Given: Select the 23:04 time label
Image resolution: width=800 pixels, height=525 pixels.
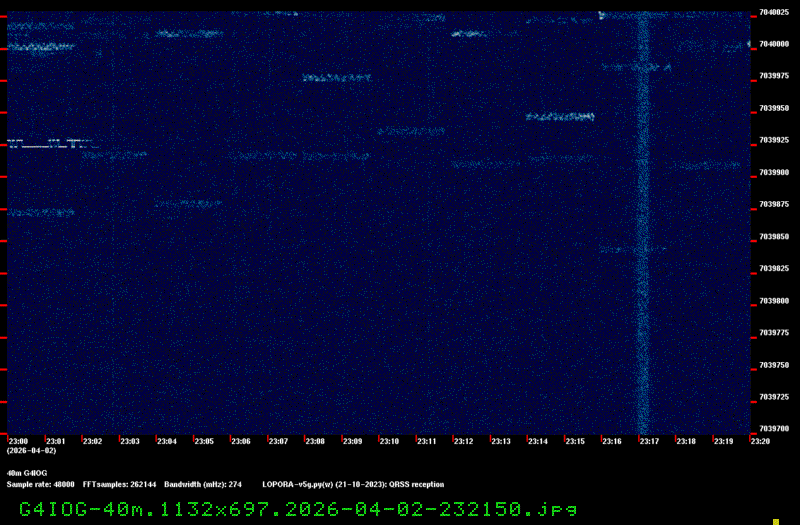Looking at the screenshot, I should [x=167, y=441].
